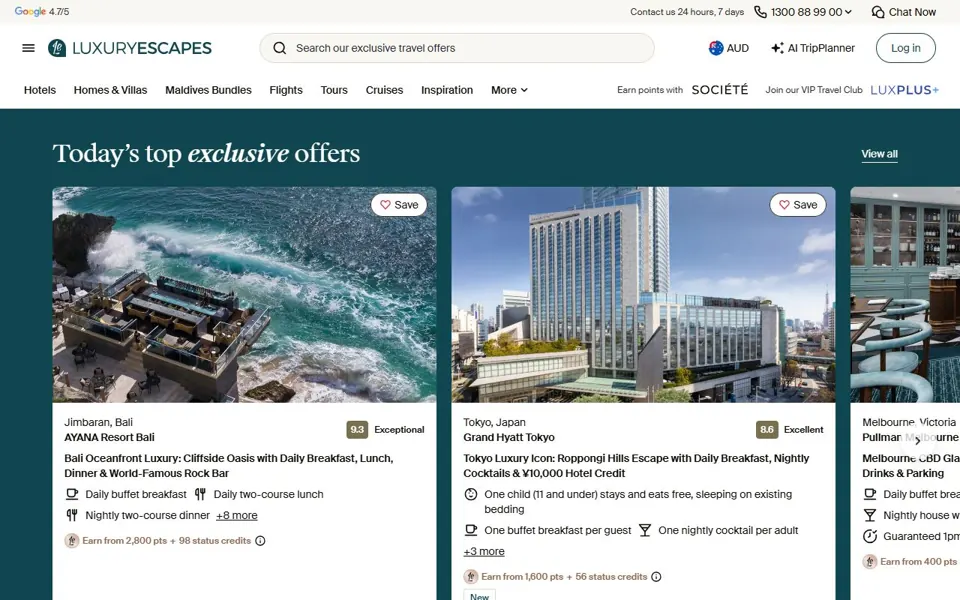Open Grand Hyatt Tokyo building photo
Viewport: 960px width, 600px height.
pos(643,294)
